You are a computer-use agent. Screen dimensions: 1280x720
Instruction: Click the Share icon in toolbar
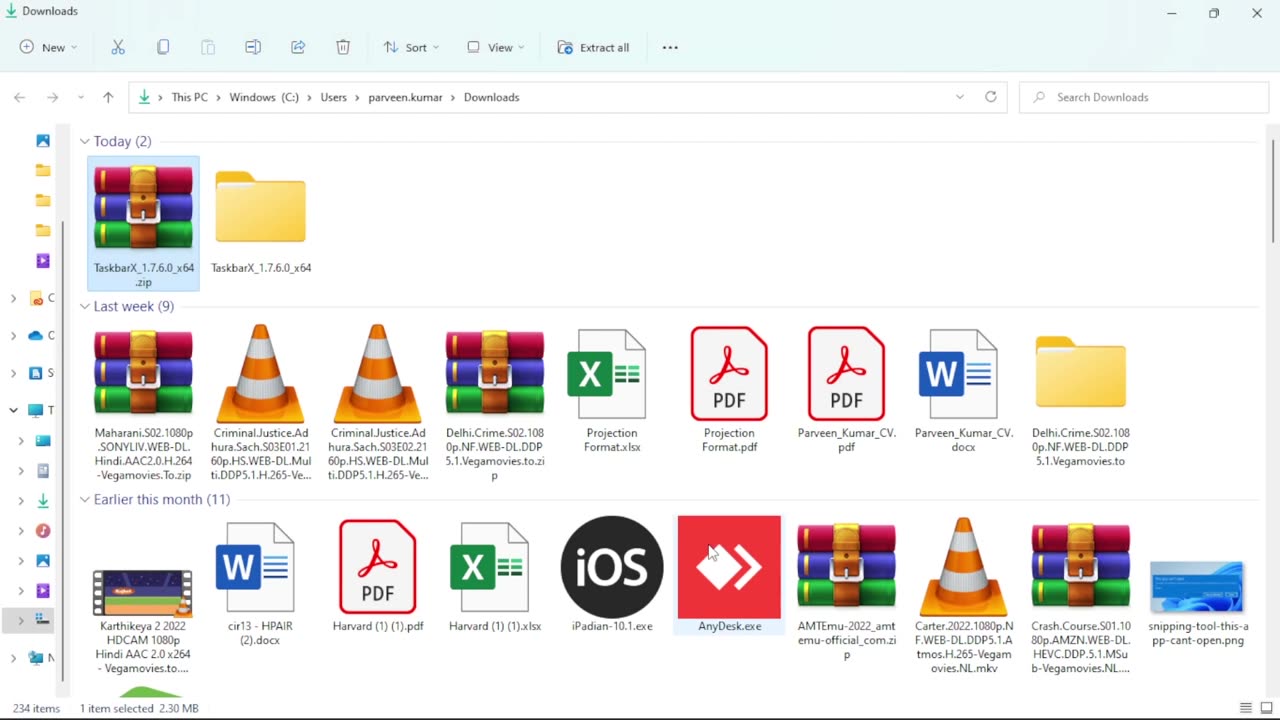(x=298, y=47)
